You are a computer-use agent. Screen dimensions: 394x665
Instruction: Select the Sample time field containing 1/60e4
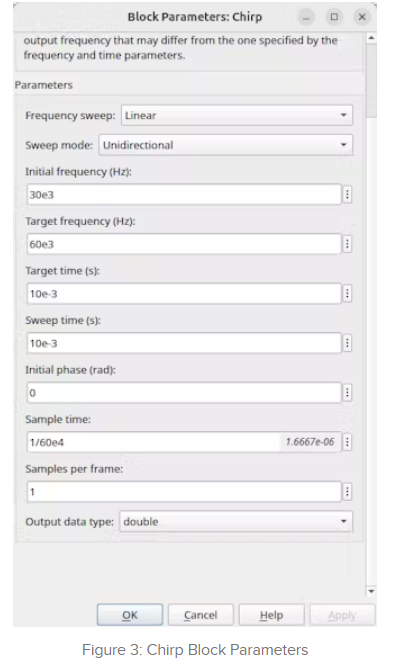click(x=184, y=442)
